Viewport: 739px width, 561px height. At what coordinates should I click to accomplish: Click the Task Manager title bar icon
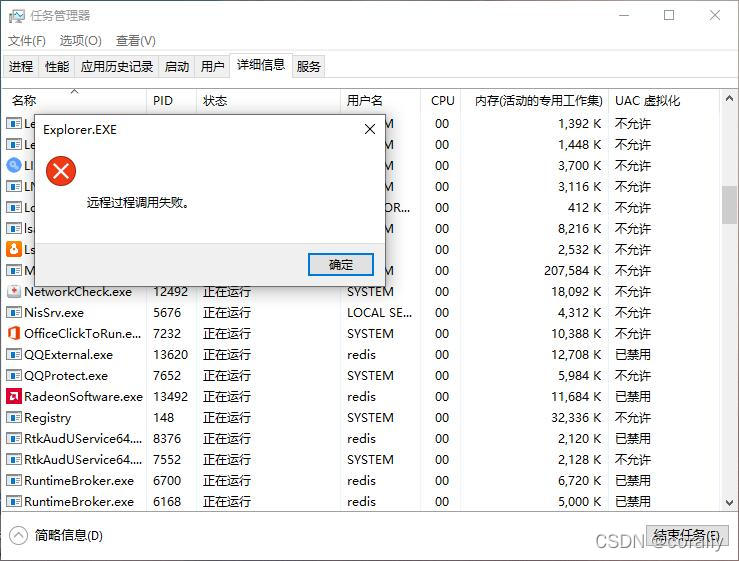click(16, 16)
